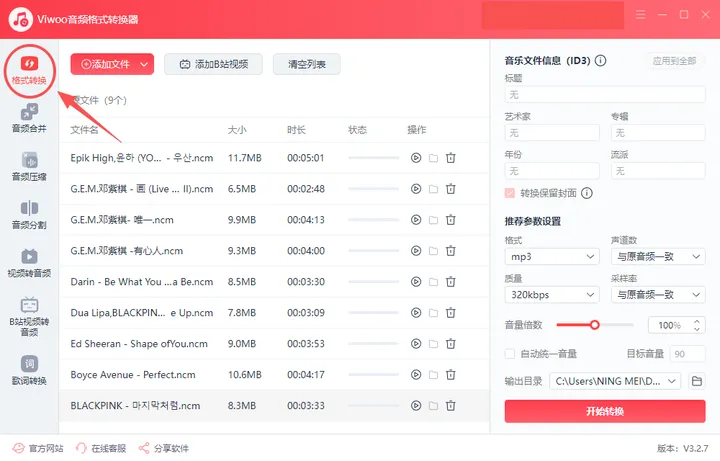Delete Boyce Avenue - Perfect.ncm
This screenshot has width=720, height=461.
click(451, 375)
